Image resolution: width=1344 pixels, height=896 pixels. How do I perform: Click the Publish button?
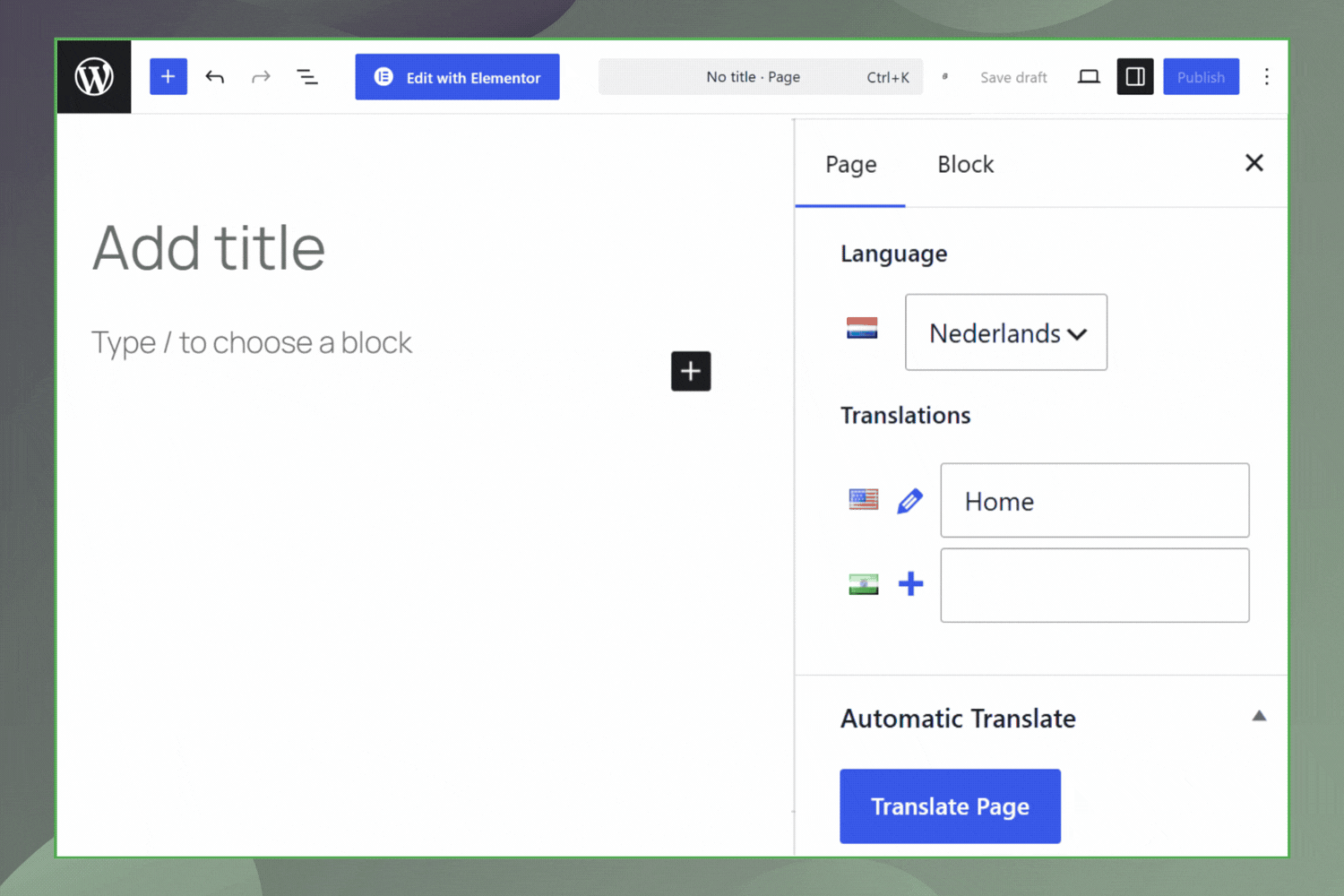pyautogui.click(x=1201, y=77)
